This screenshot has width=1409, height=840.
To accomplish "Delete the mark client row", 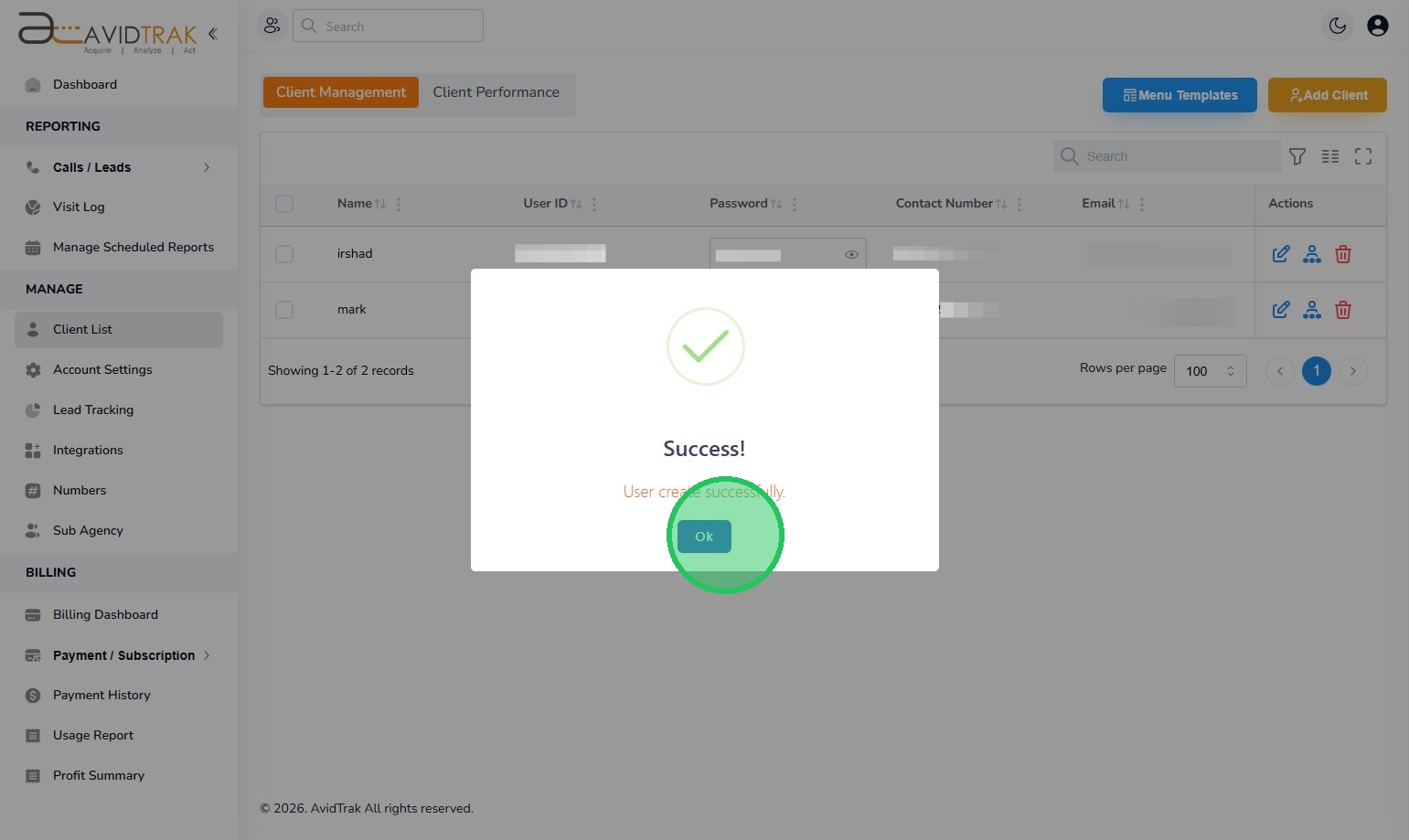I will tap(1343, 310).
